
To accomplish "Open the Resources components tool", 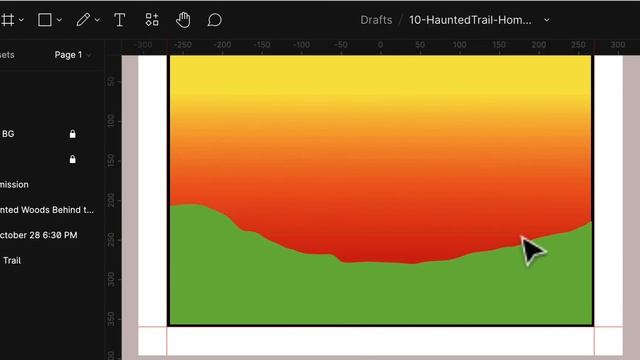I will tap(152, 20).
